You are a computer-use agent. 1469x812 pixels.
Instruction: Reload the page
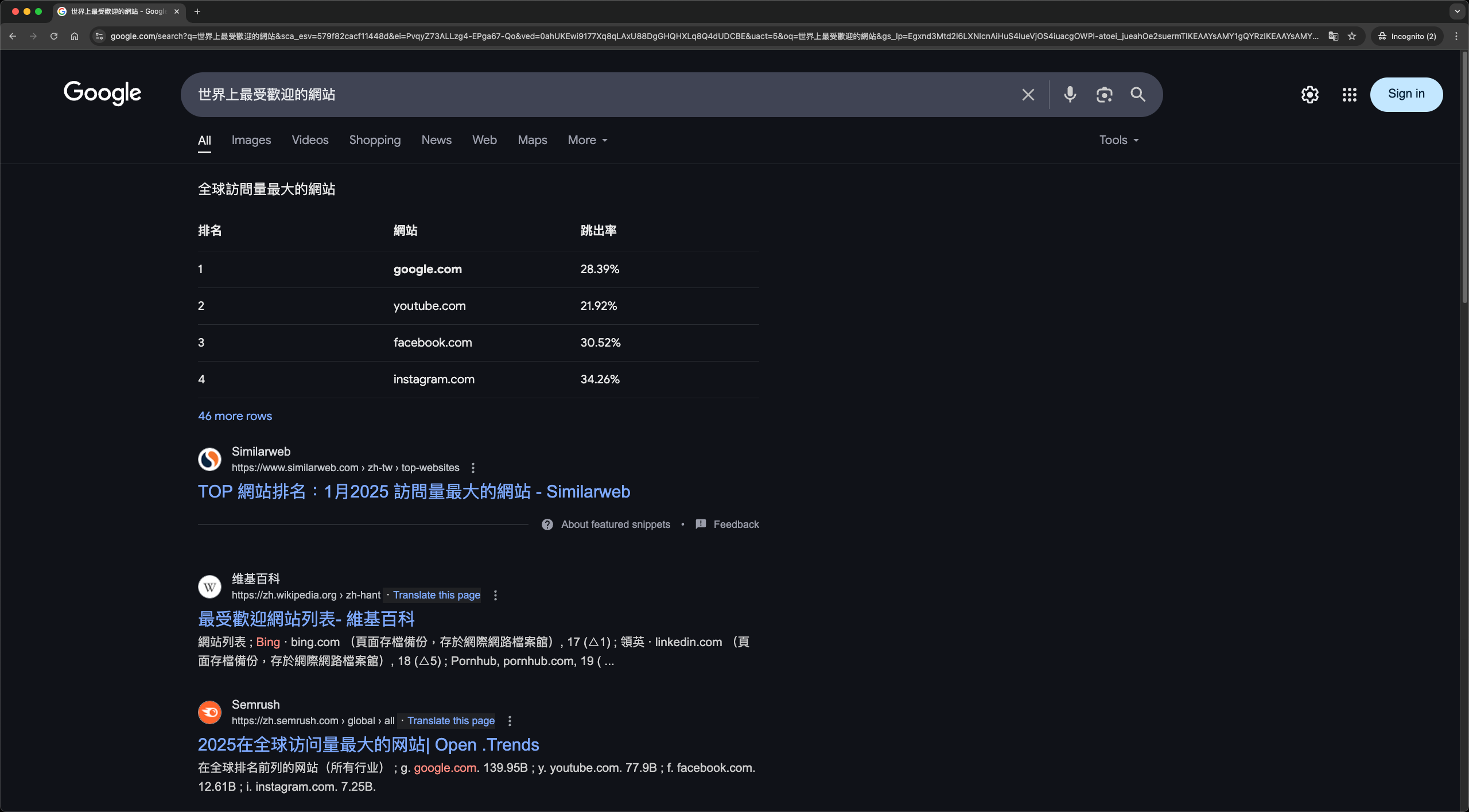(x=54, y=36)
